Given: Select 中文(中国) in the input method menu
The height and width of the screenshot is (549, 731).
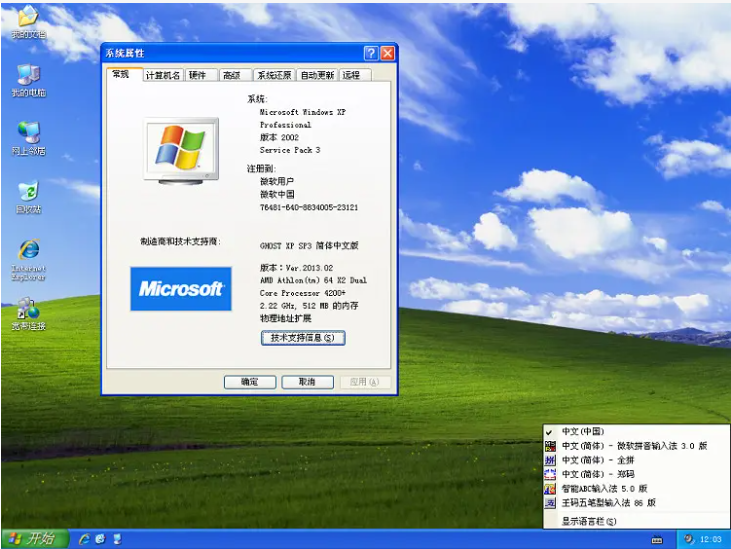Looking at the screenshot, I should point(582,431).
